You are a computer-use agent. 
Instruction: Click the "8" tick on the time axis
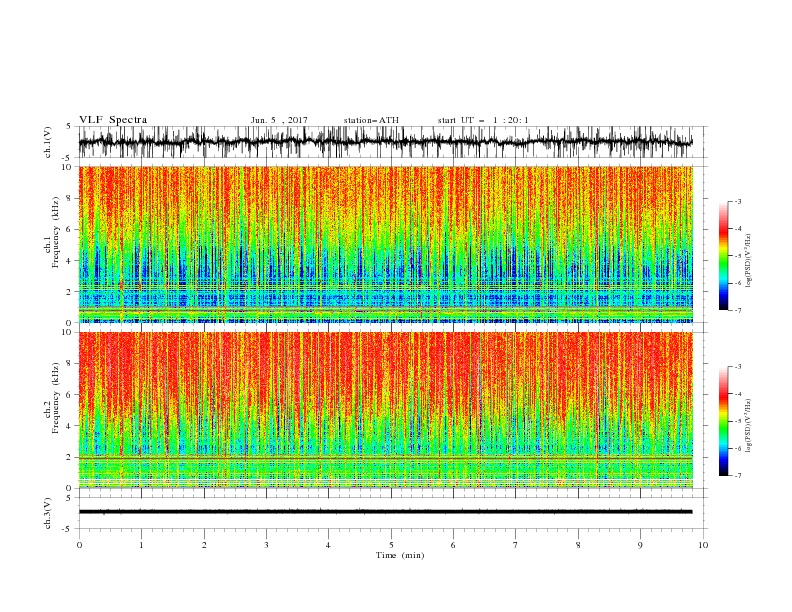tap(578, 545)
